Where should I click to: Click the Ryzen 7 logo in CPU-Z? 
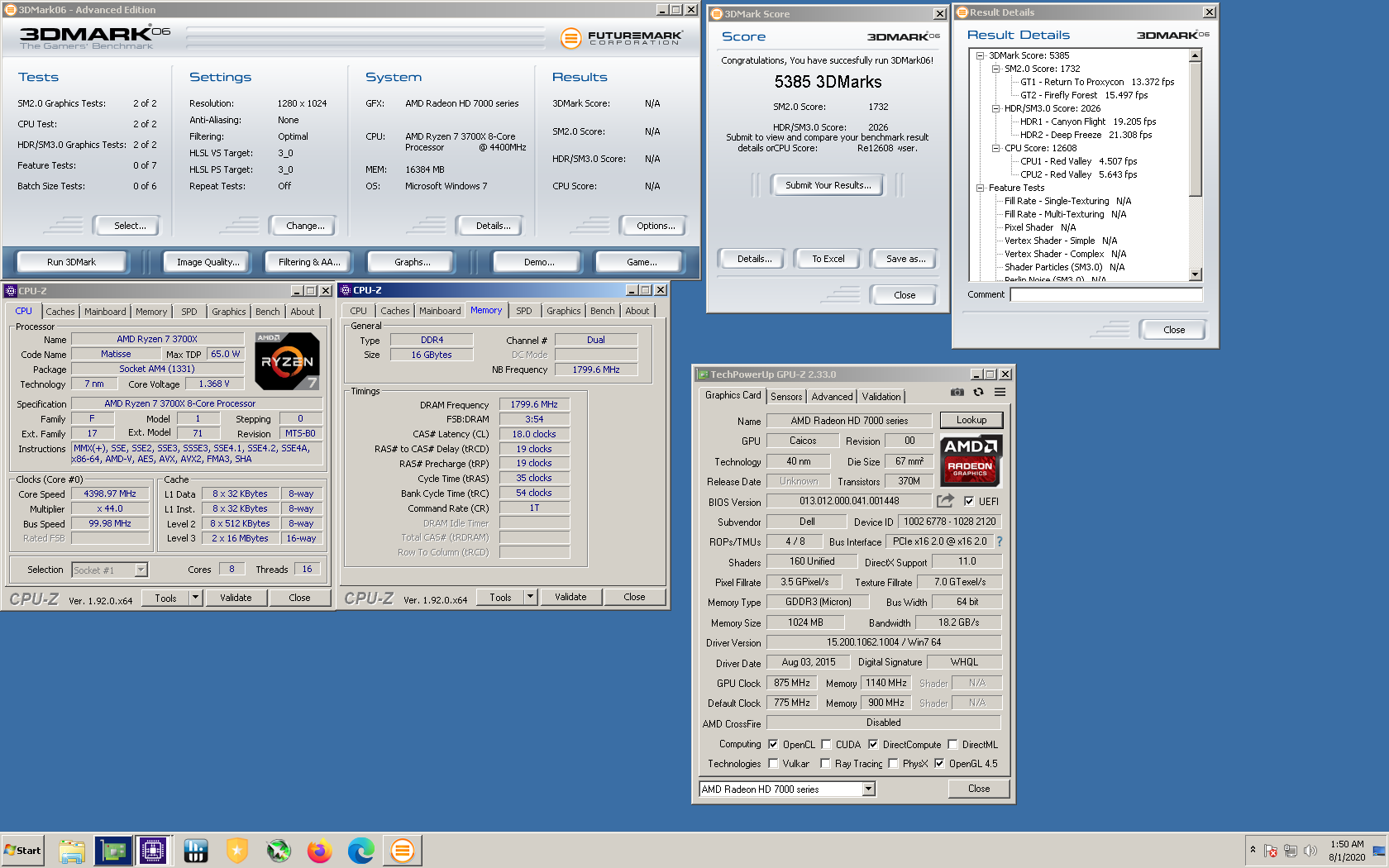pyautogui.click(x=287, y=361)
